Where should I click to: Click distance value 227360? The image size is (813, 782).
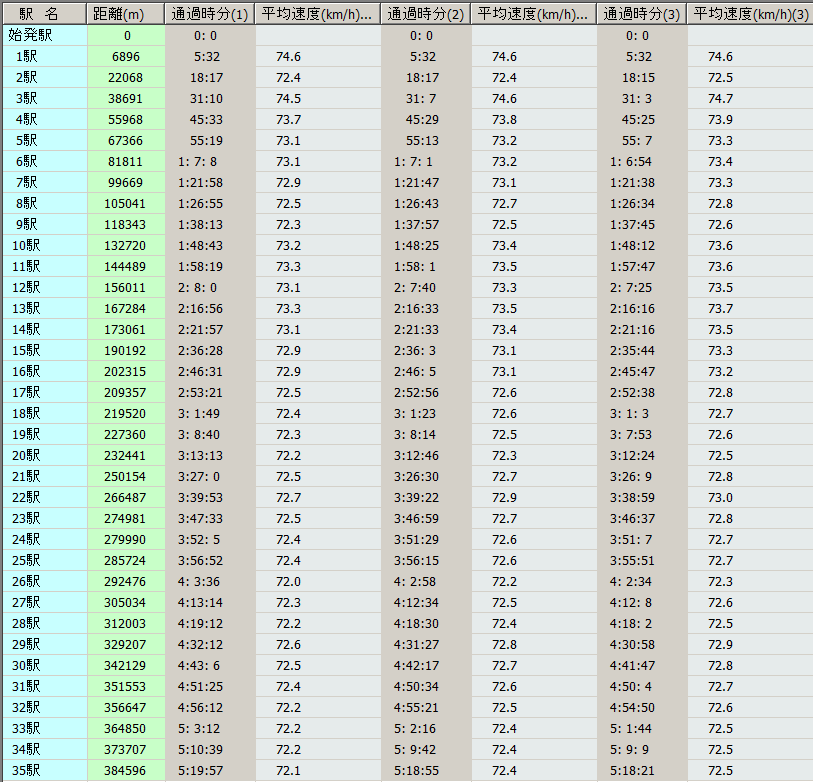point(125,435)
